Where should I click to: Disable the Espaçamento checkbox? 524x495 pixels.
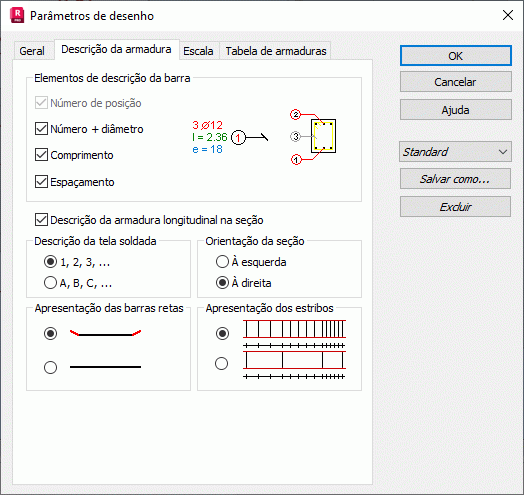click(x=41, y=181)
